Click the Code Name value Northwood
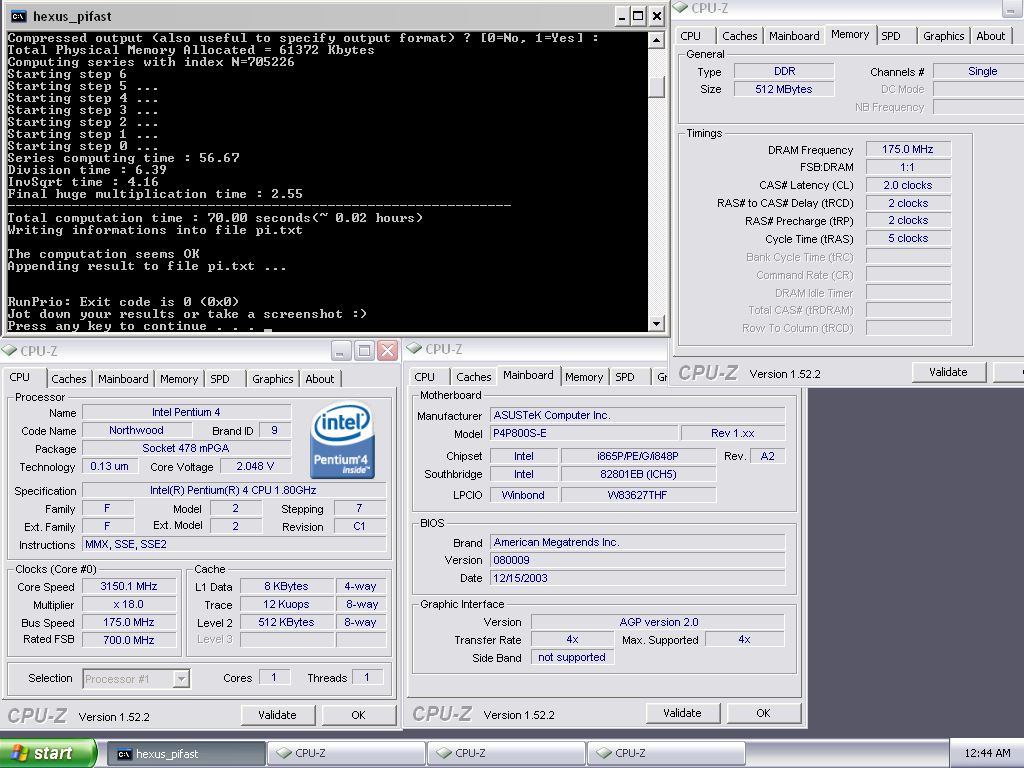Image resolution: width=1024 pixels, height=768 pixels. tap(136, 430)
